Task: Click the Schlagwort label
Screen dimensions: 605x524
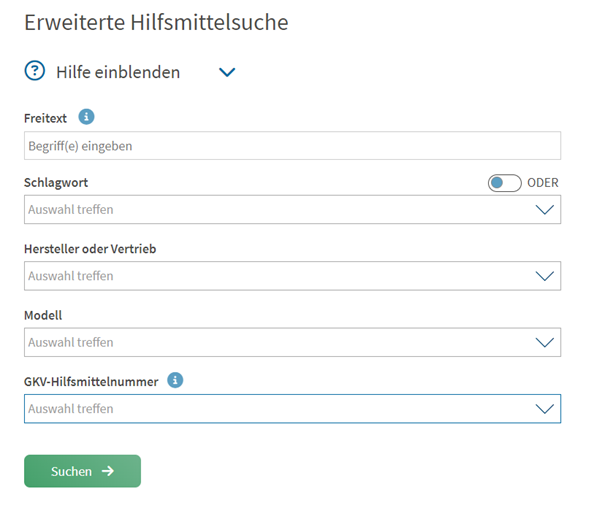Action: [56, 183]
